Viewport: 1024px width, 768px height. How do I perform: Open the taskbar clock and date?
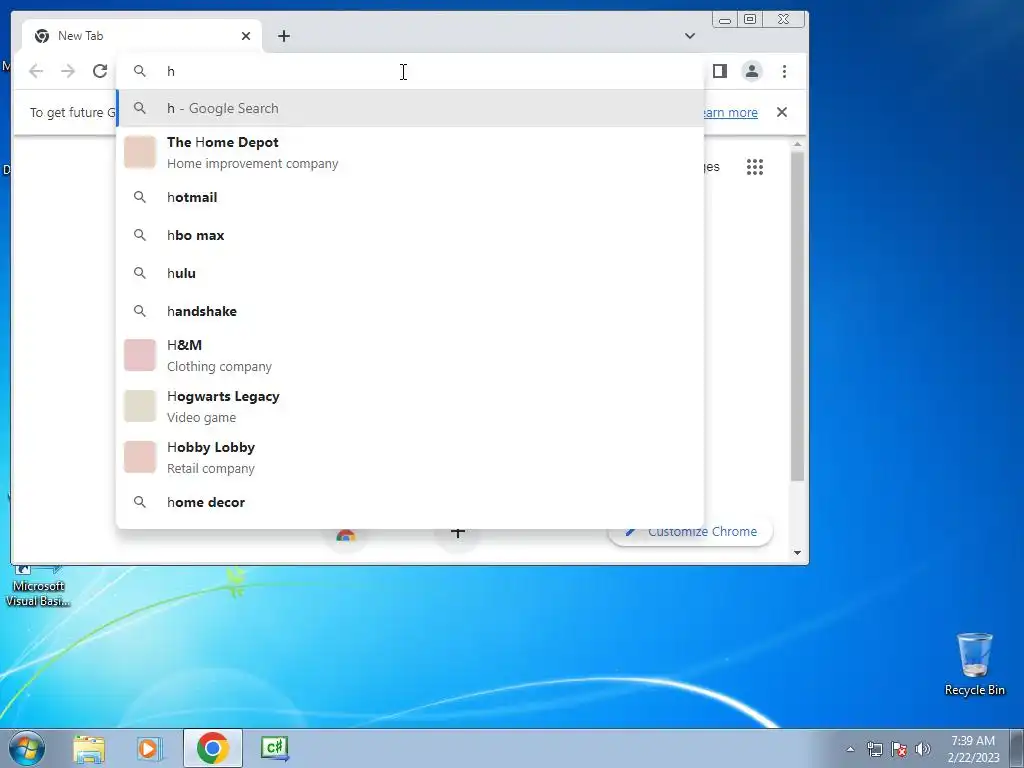coord(973,749)
